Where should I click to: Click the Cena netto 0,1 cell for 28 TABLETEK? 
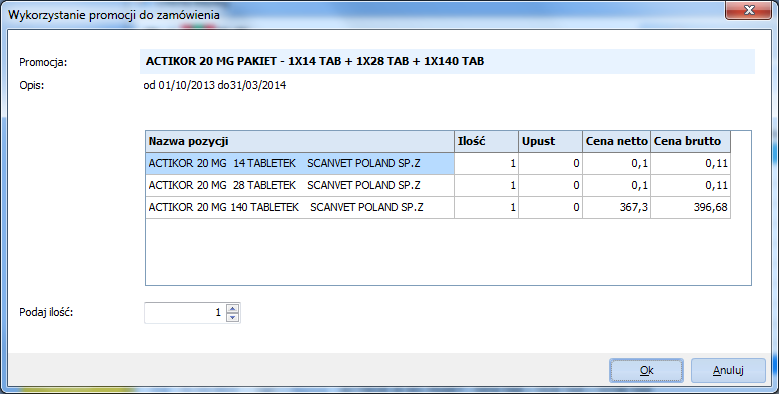coord(617,185)
